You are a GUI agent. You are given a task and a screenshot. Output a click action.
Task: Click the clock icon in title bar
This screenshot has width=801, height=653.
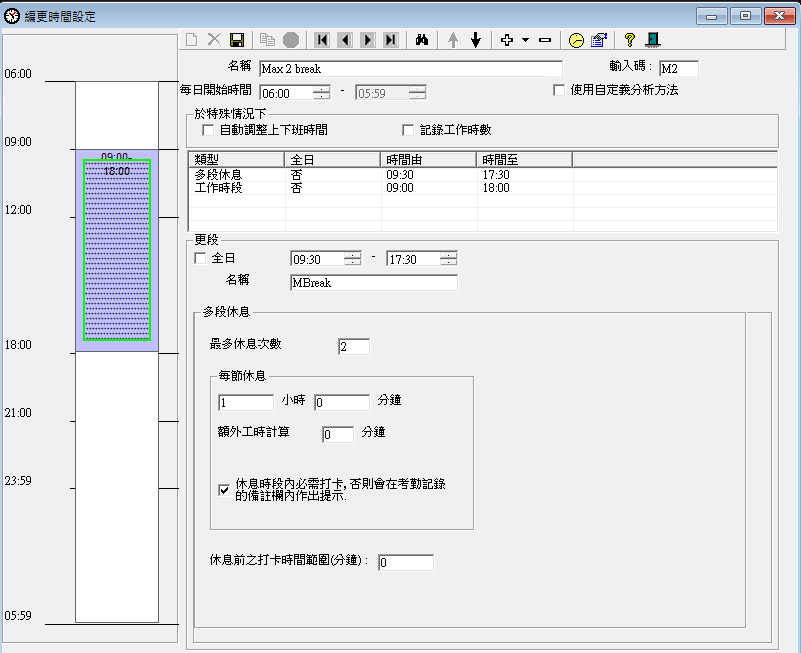click(12, 16)
